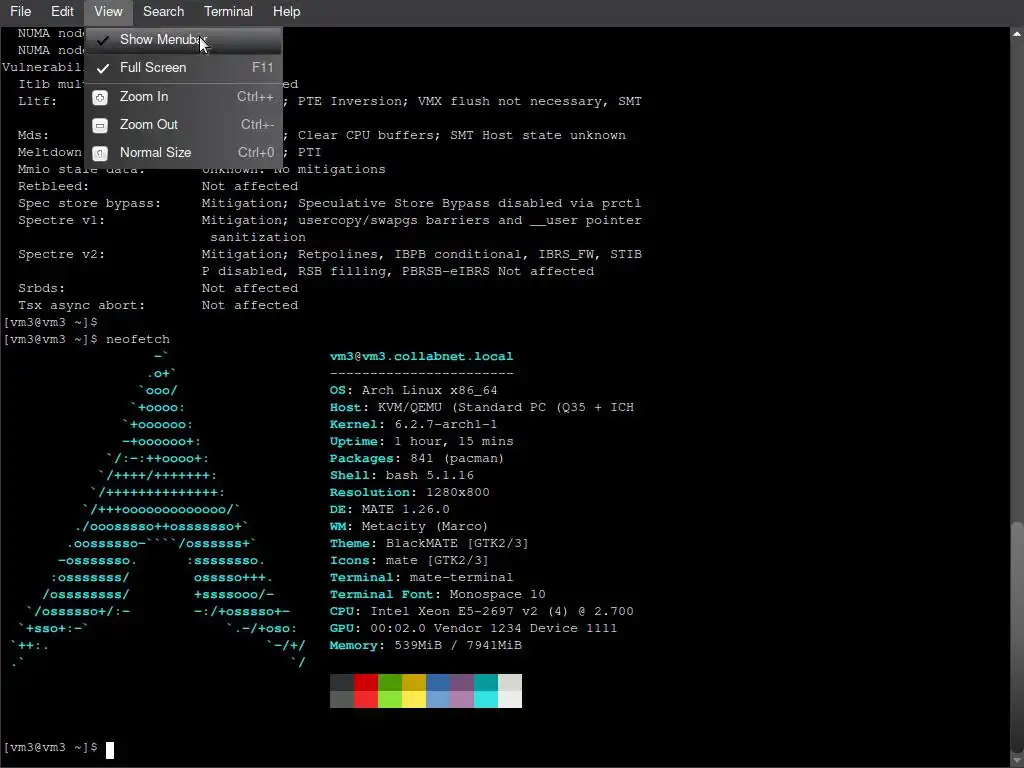Click the 'Terminal Font: Monospace 10' line
This screenshot has height=768, width=1024.
[438, 594]
